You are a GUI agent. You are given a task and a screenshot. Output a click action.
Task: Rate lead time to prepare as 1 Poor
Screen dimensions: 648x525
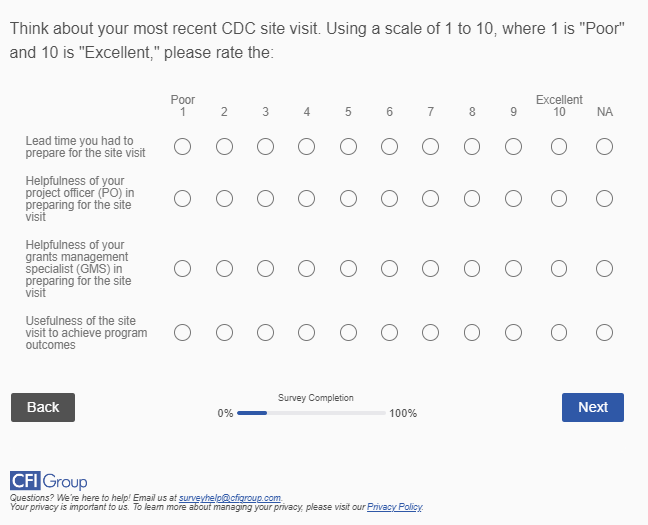(x=183, y=147)
